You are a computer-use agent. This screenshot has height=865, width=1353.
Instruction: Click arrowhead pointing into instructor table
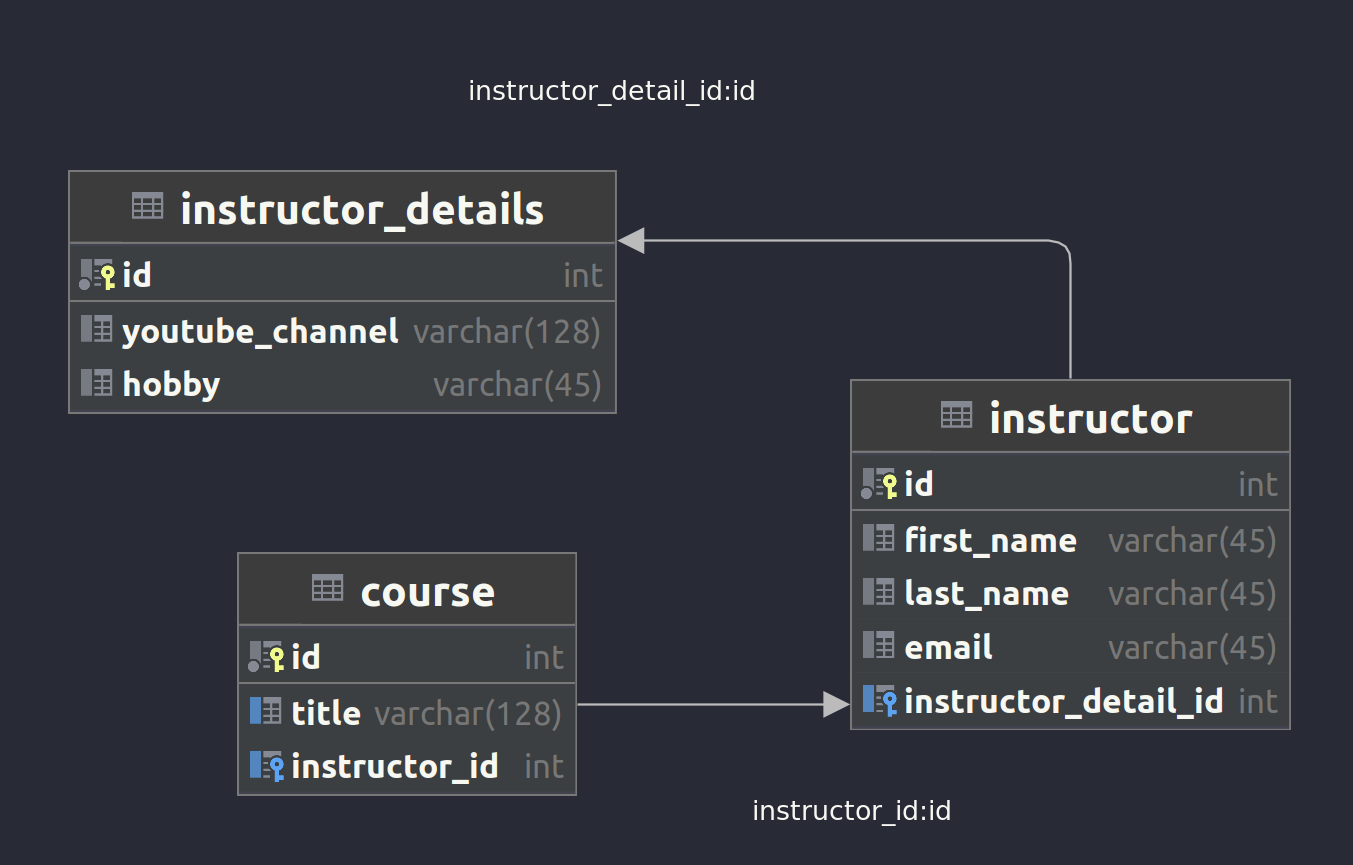coord(836,704)
